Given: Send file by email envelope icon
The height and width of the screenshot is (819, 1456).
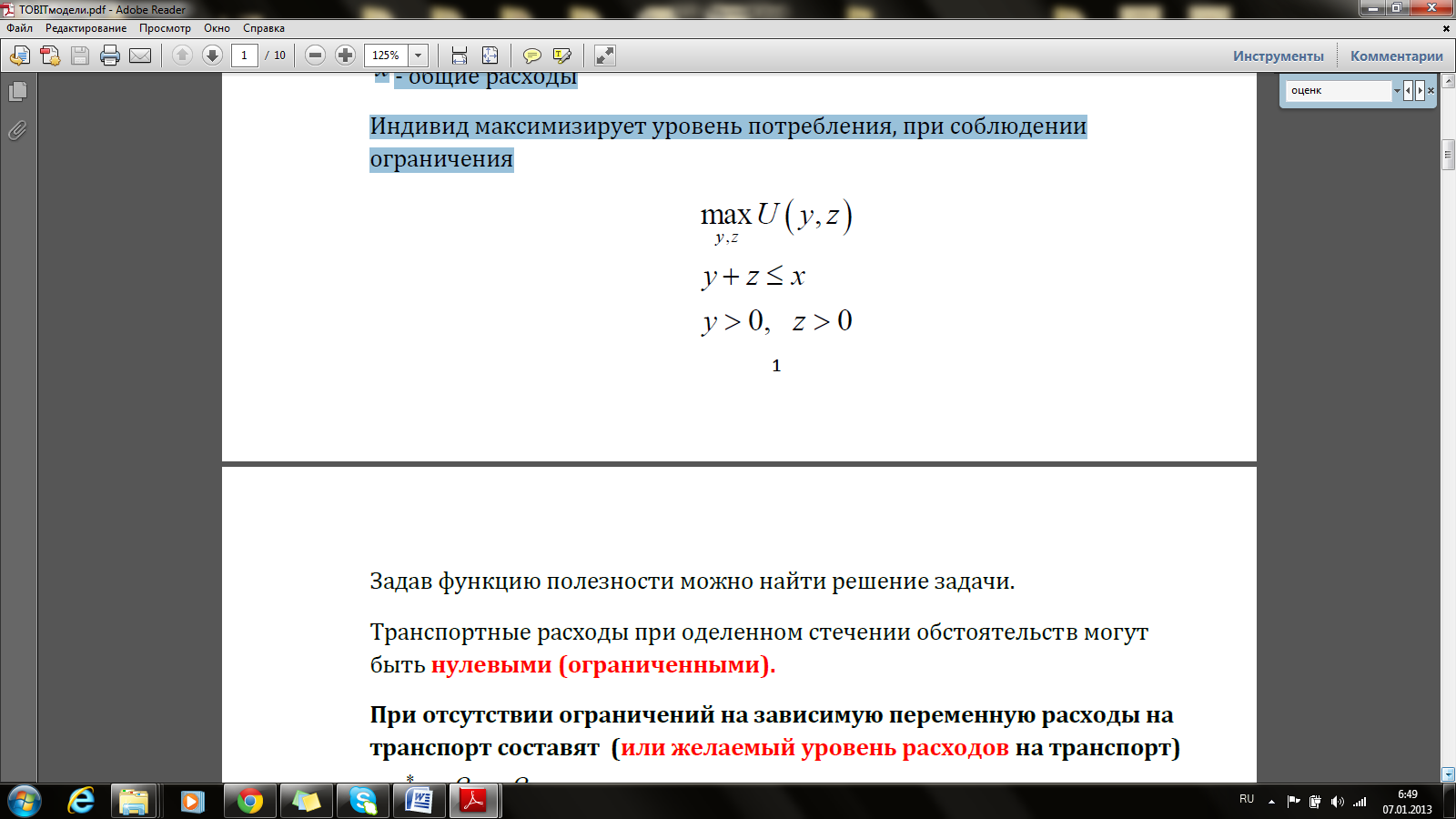Looking at the screenshot, I should click(140, 56).
